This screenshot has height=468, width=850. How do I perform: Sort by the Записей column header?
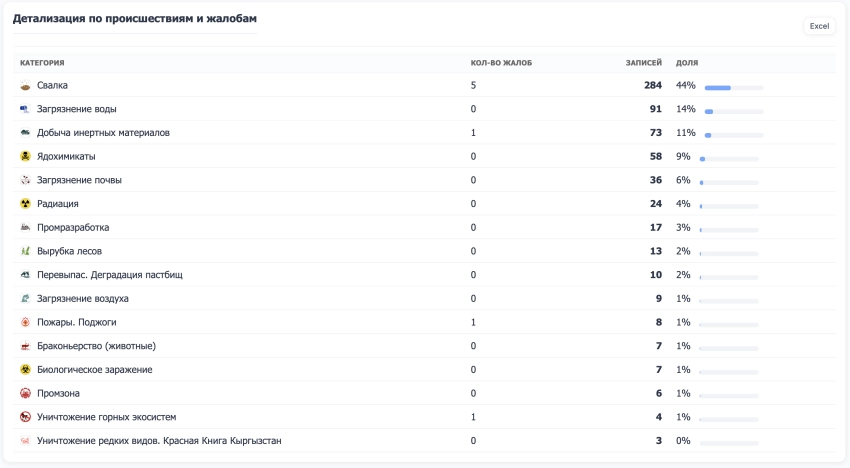click(643, 63)
